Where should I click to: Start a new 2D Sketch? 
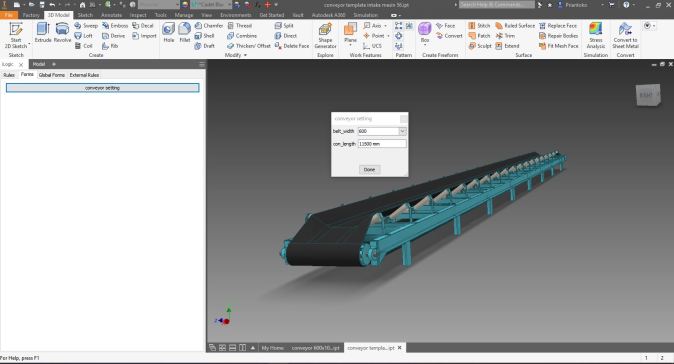pyautogui.click(x=16, y=35)
